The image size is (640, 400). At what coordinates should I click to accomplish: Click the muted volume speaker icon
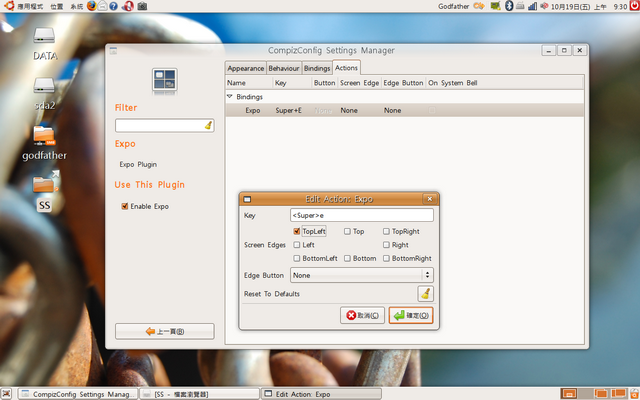[x=544, y=6]
